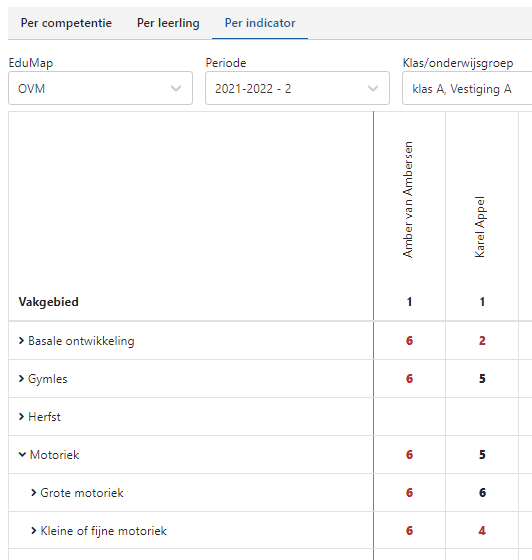The image size is (532, 560).
Task: Expand Kleine of fijne motoriek chevron
Action: point(34,531)
